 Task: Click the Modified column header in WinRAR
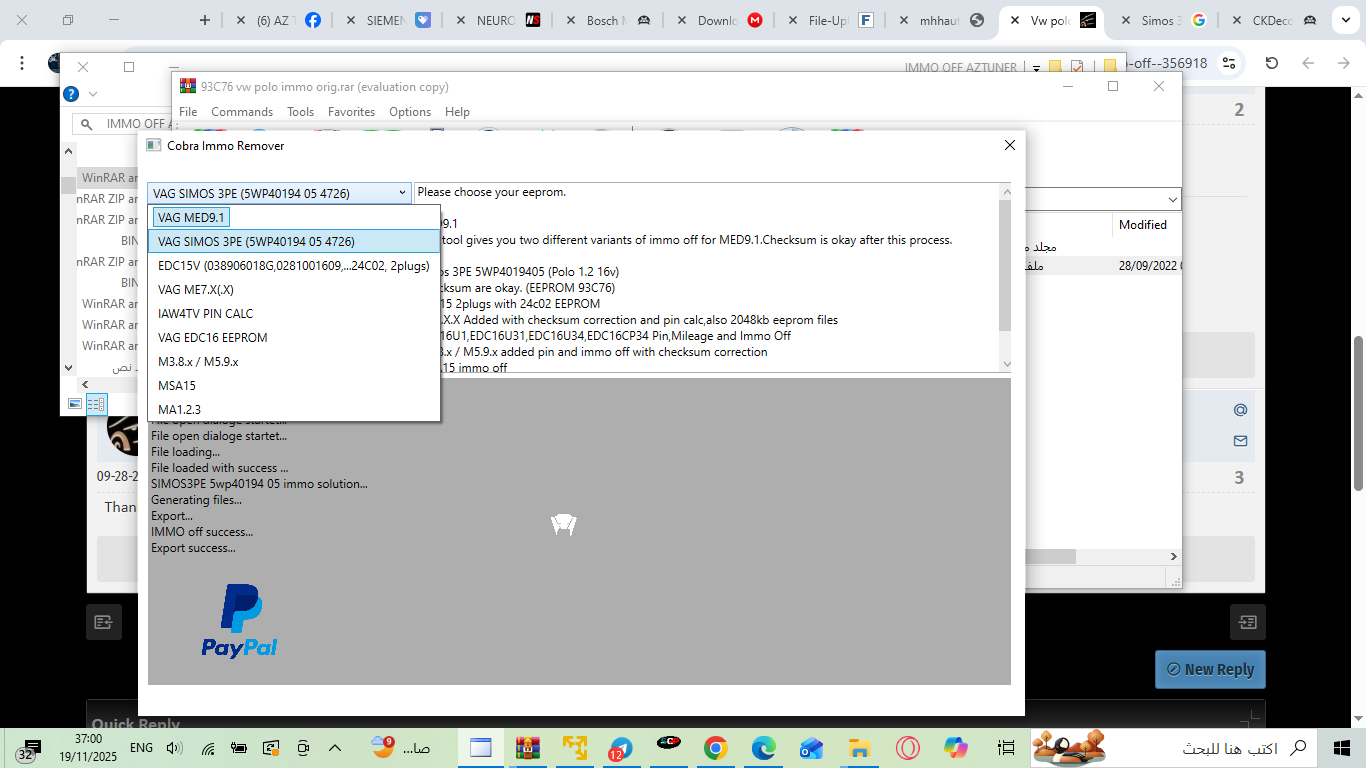1143,225
